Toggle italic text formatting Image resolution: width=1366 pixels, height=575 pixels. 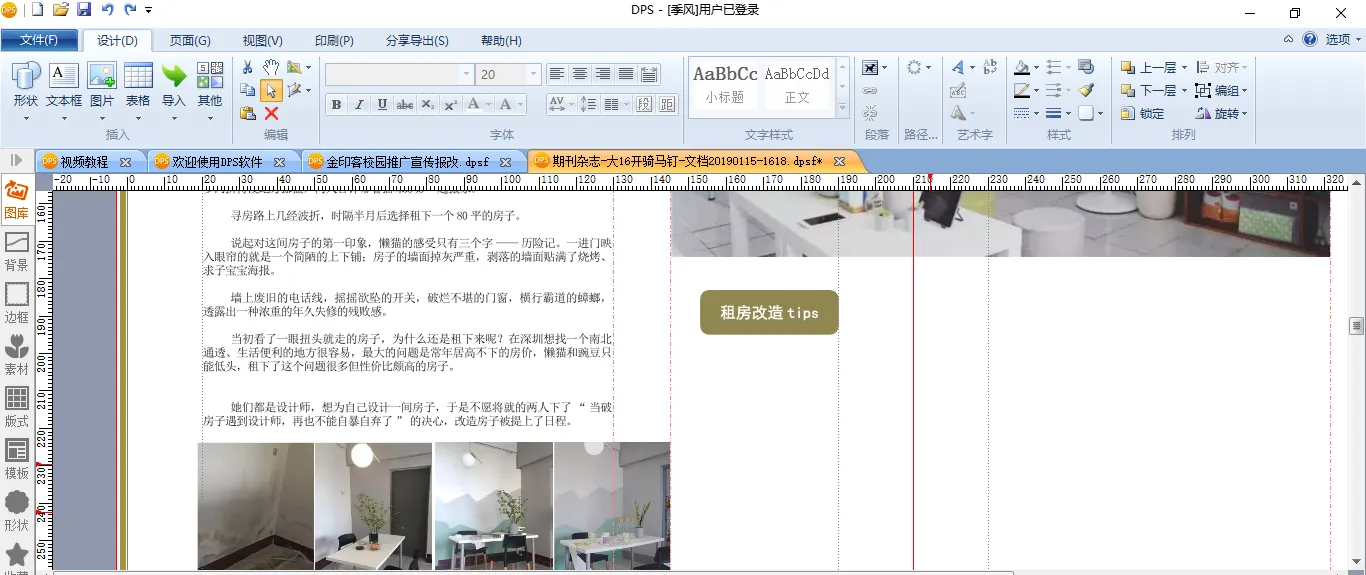click(359, 105)
